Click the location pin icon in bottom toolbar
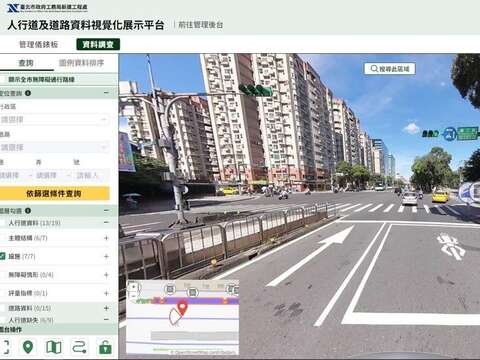Screen dimensions: 480x360 pos(28,347)
